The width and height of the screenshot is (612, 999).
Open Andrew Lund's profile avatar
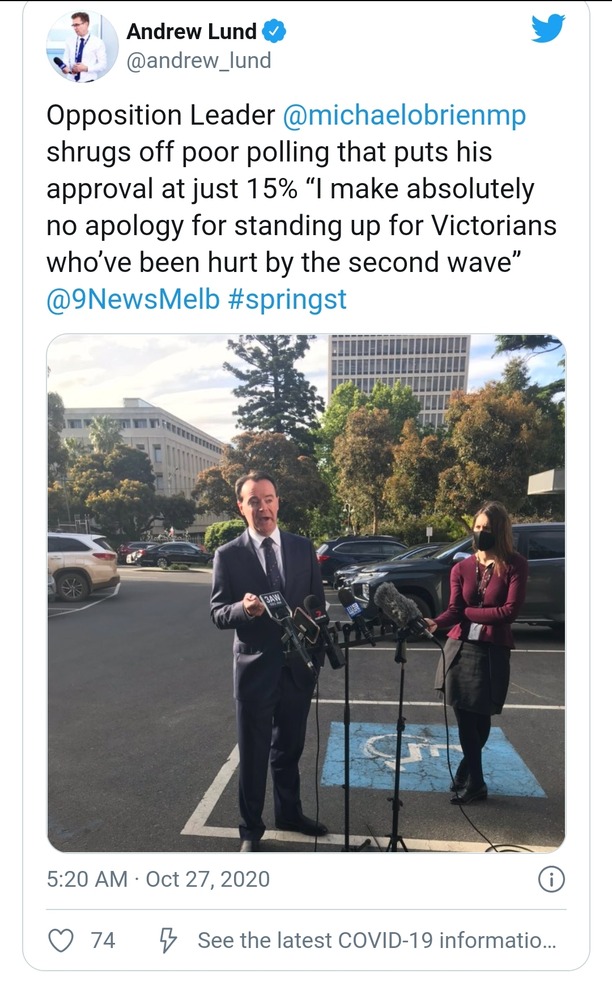click(x=82, y=47)
